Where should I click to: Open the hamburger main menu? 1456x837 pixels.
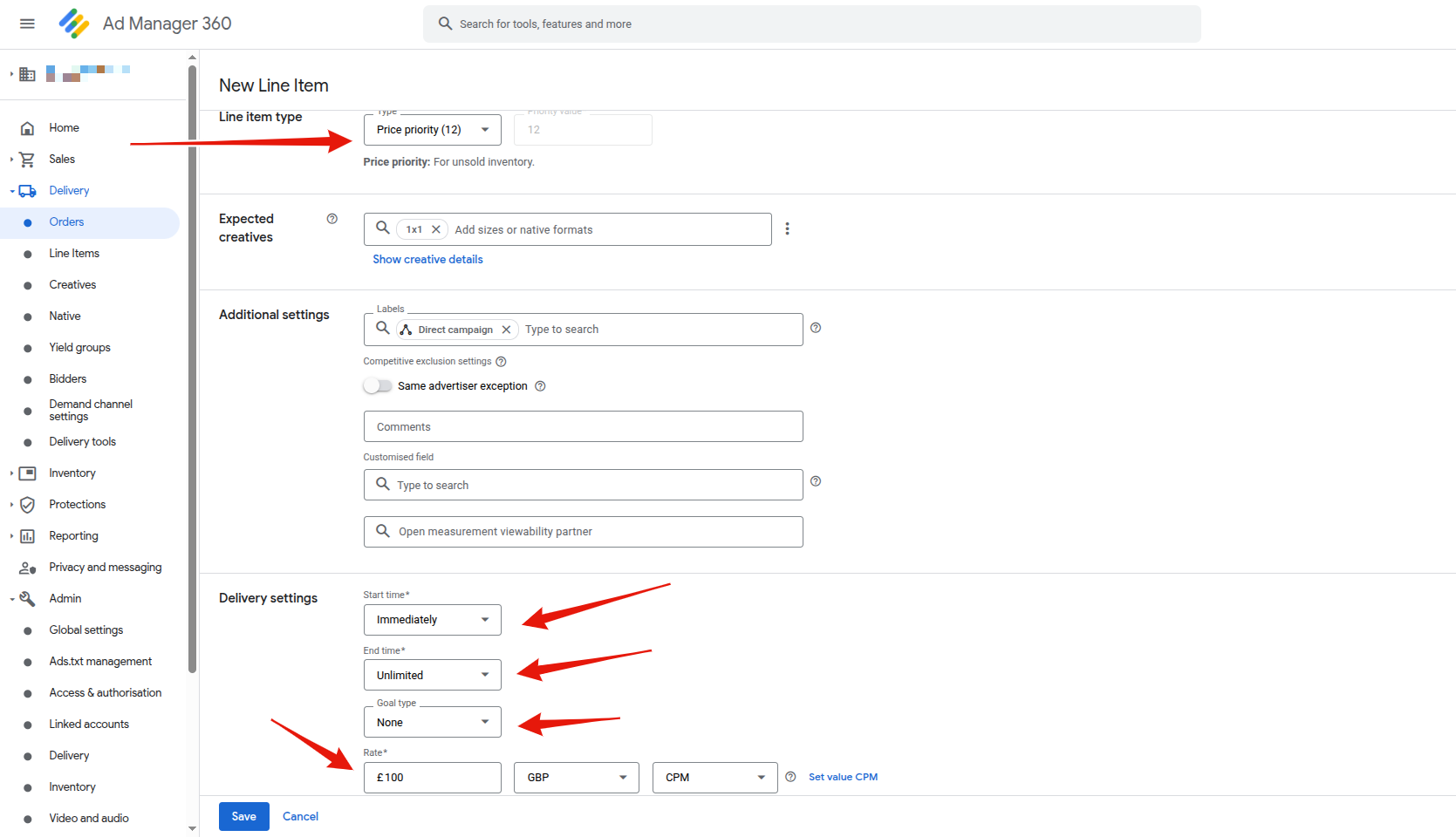[27, 24]
